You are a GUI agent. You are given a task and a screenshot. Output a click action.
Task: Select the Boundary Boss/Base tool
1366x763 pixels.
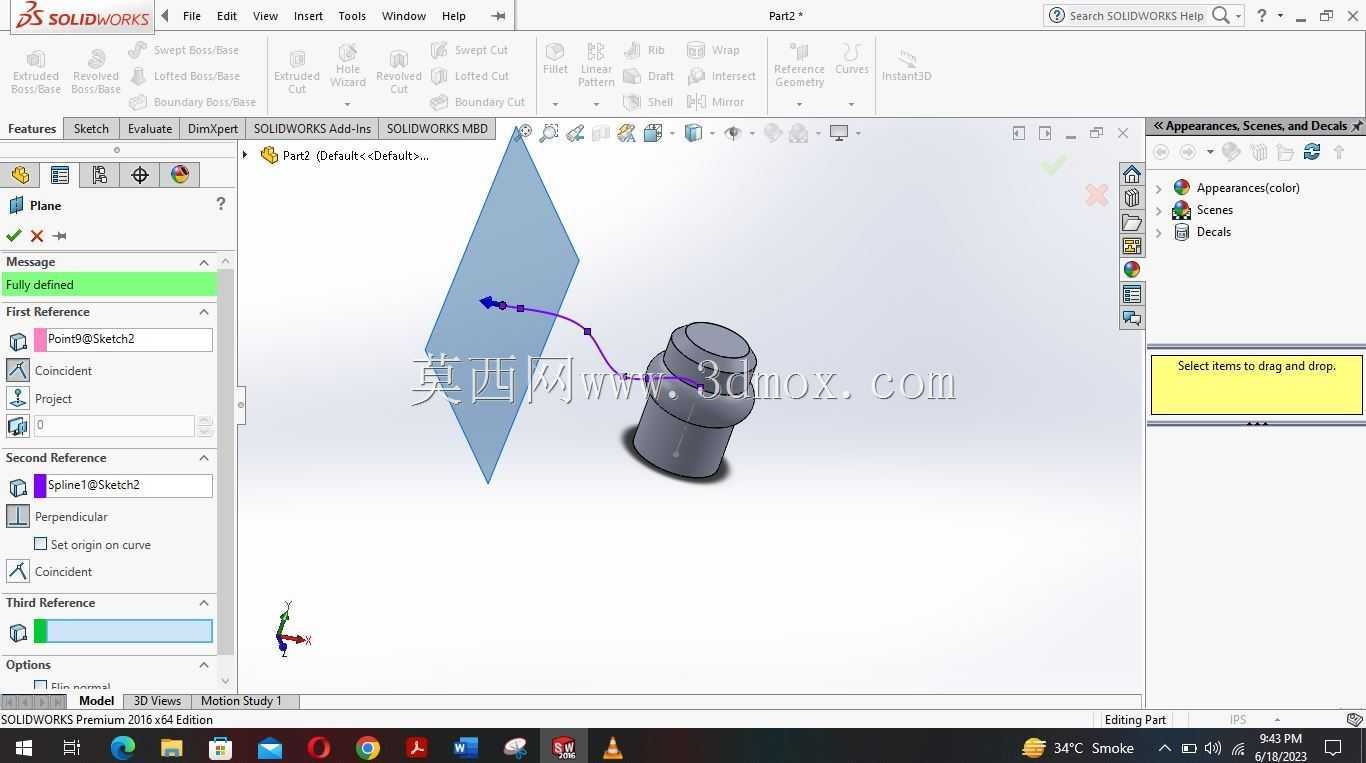193,102
